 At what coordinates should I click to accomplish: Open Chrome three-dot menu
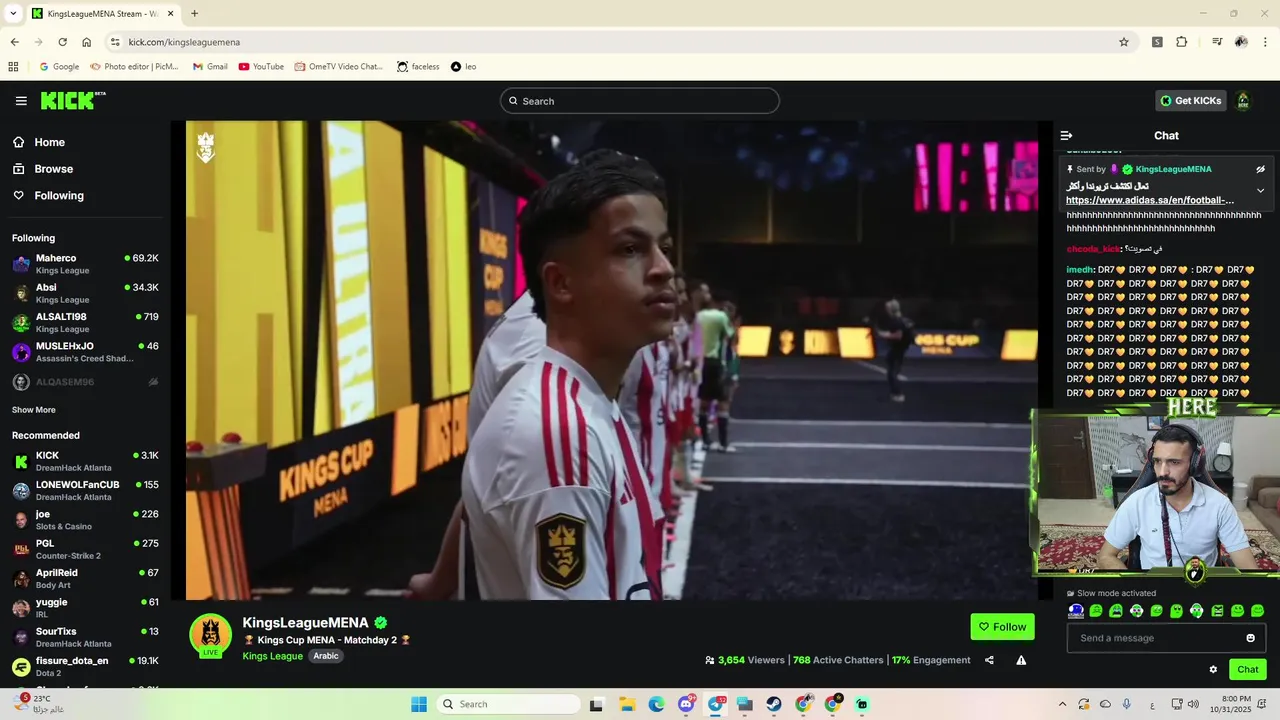click(1266, 42)
